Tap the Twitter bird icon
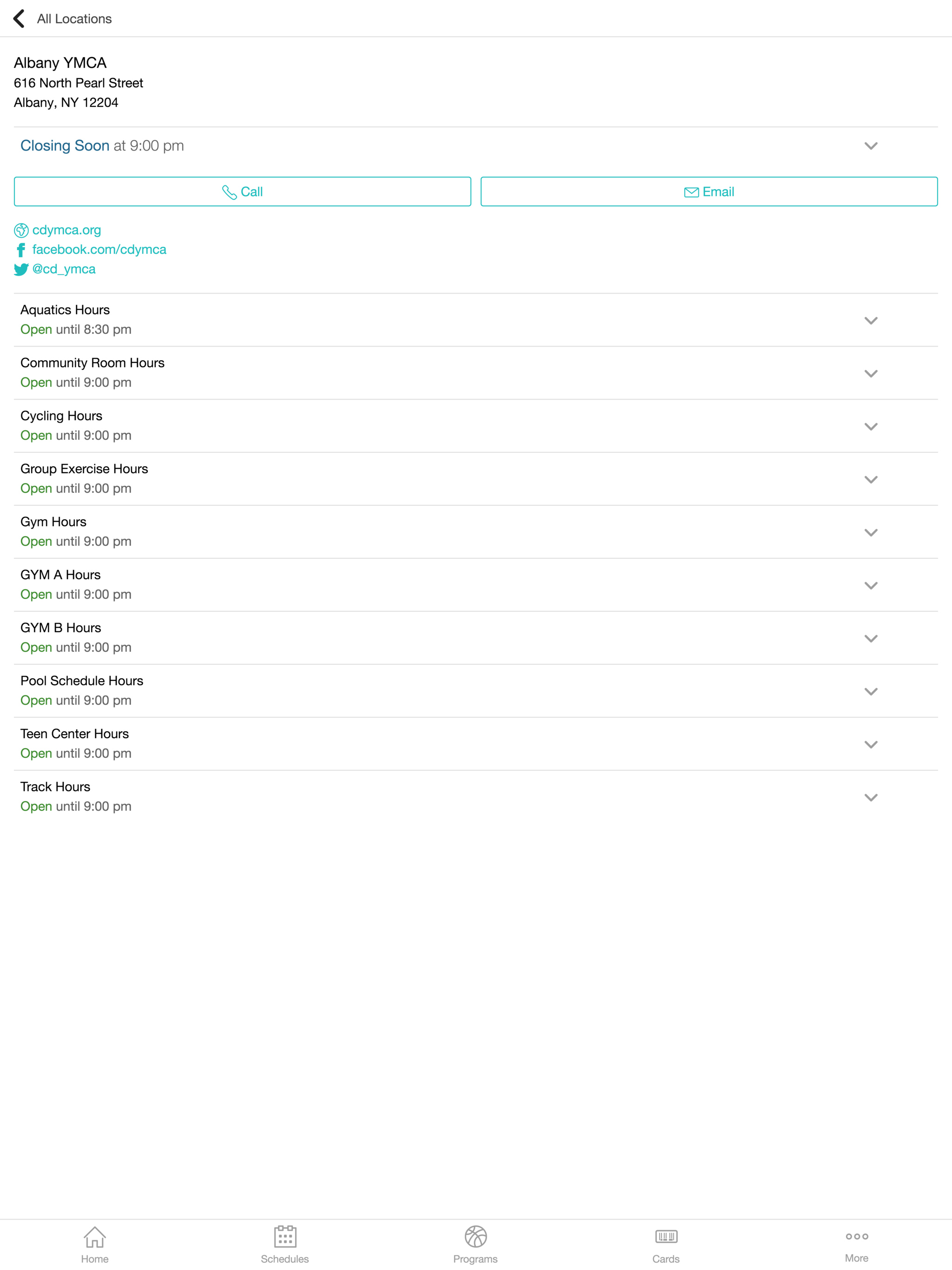Viewport: 952px width, 1270px height. click(x=21, y=269)
